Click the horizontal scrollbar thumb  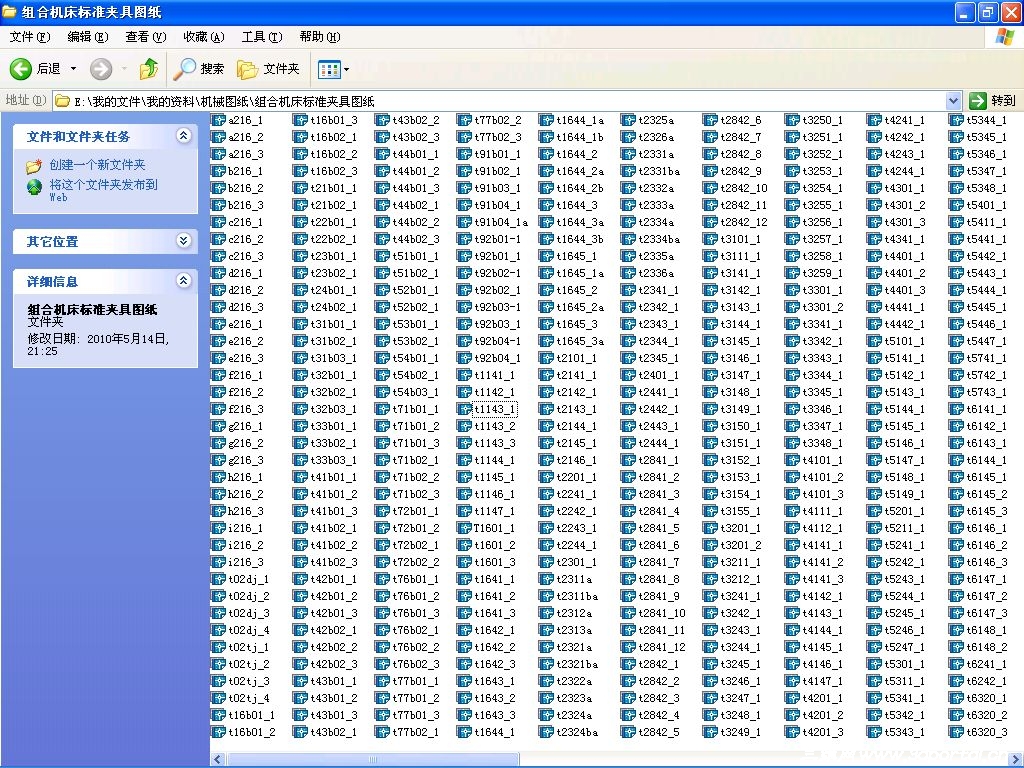tap(373, 760)
